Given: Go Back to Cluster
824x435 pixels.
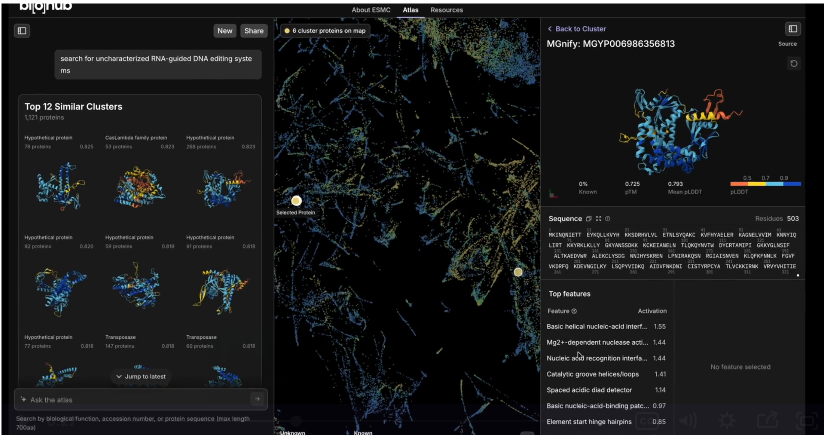Looking at the screenshot, I should click(576, 29).
